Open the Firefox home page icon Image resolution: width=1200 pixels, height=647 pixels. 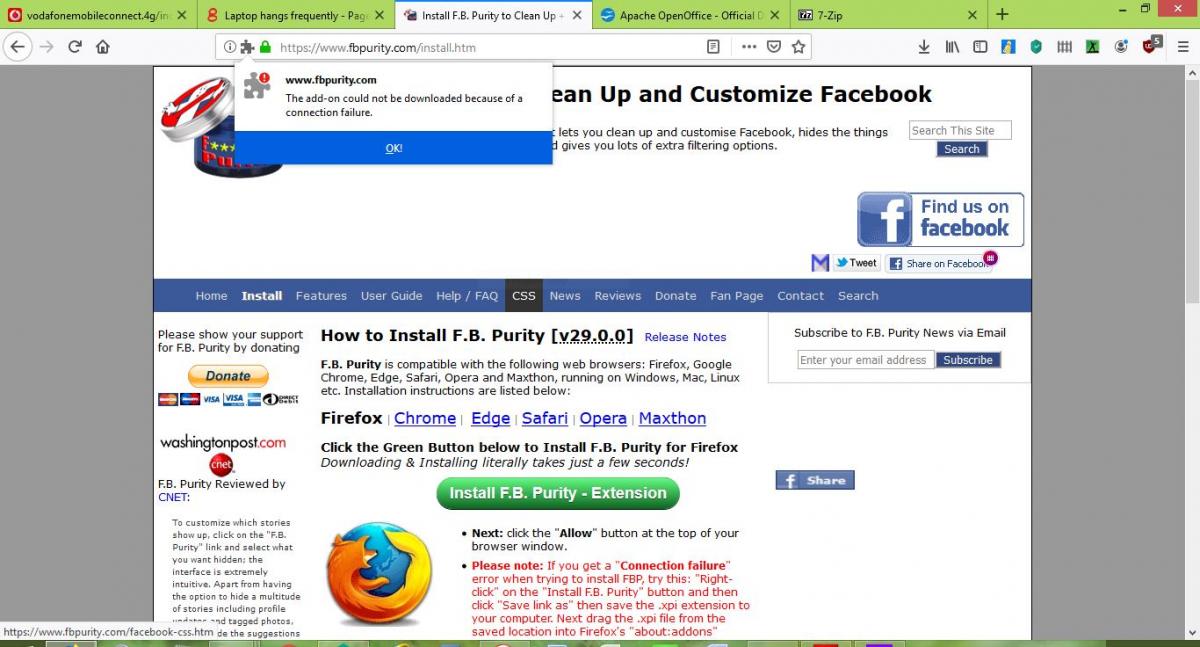point(102,47)
